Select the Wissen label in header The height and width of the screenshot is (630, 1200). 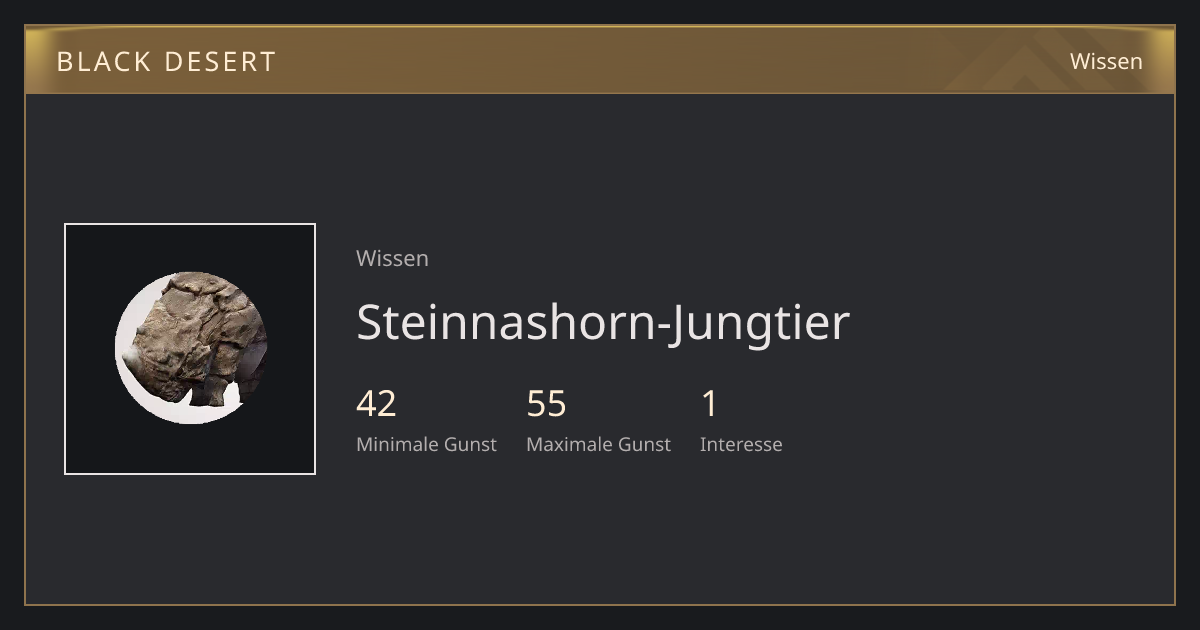[1106, 61]
